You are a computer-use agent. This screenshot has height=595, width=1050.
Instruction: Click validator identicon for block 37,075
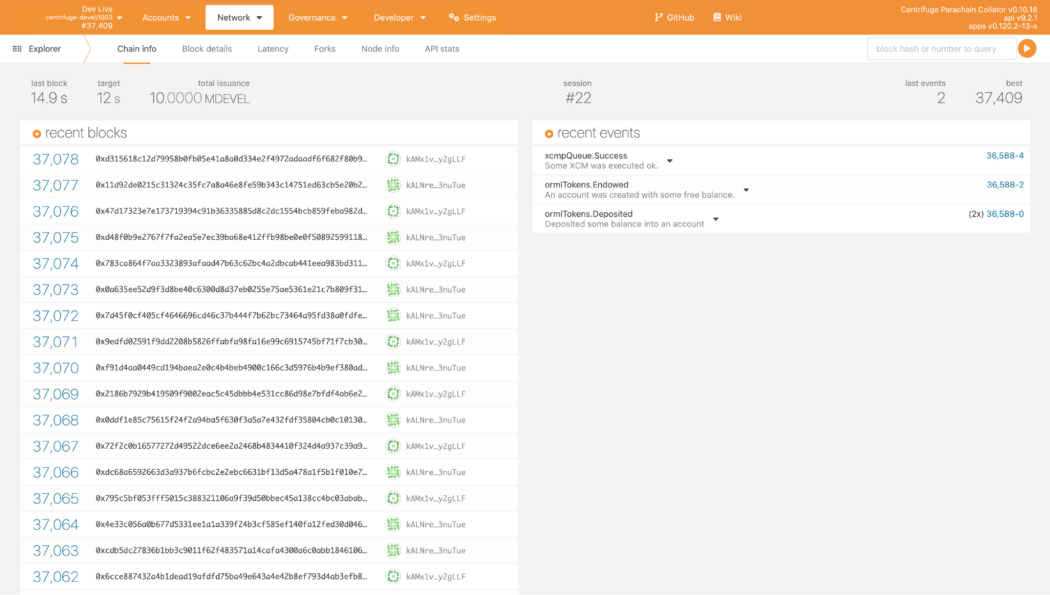pyautogui.click(x=393, y=238)
